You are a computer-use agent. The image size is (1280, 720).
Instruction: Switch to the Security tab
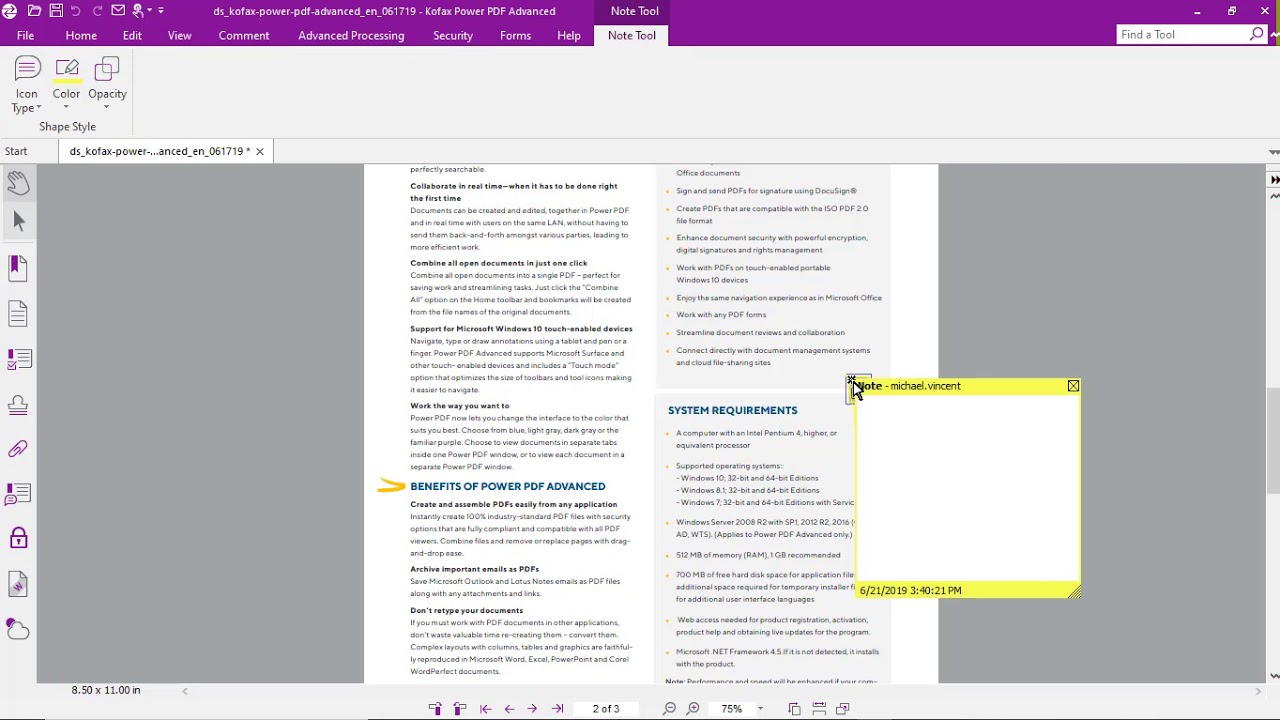[453, 35]
